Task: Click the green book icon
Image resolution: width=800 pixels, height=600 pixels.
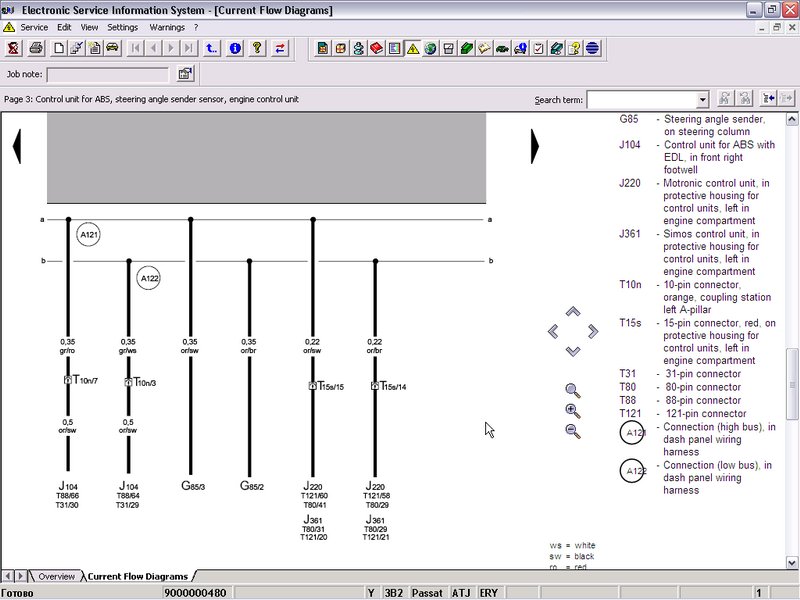Action: (x=466, y=48)
